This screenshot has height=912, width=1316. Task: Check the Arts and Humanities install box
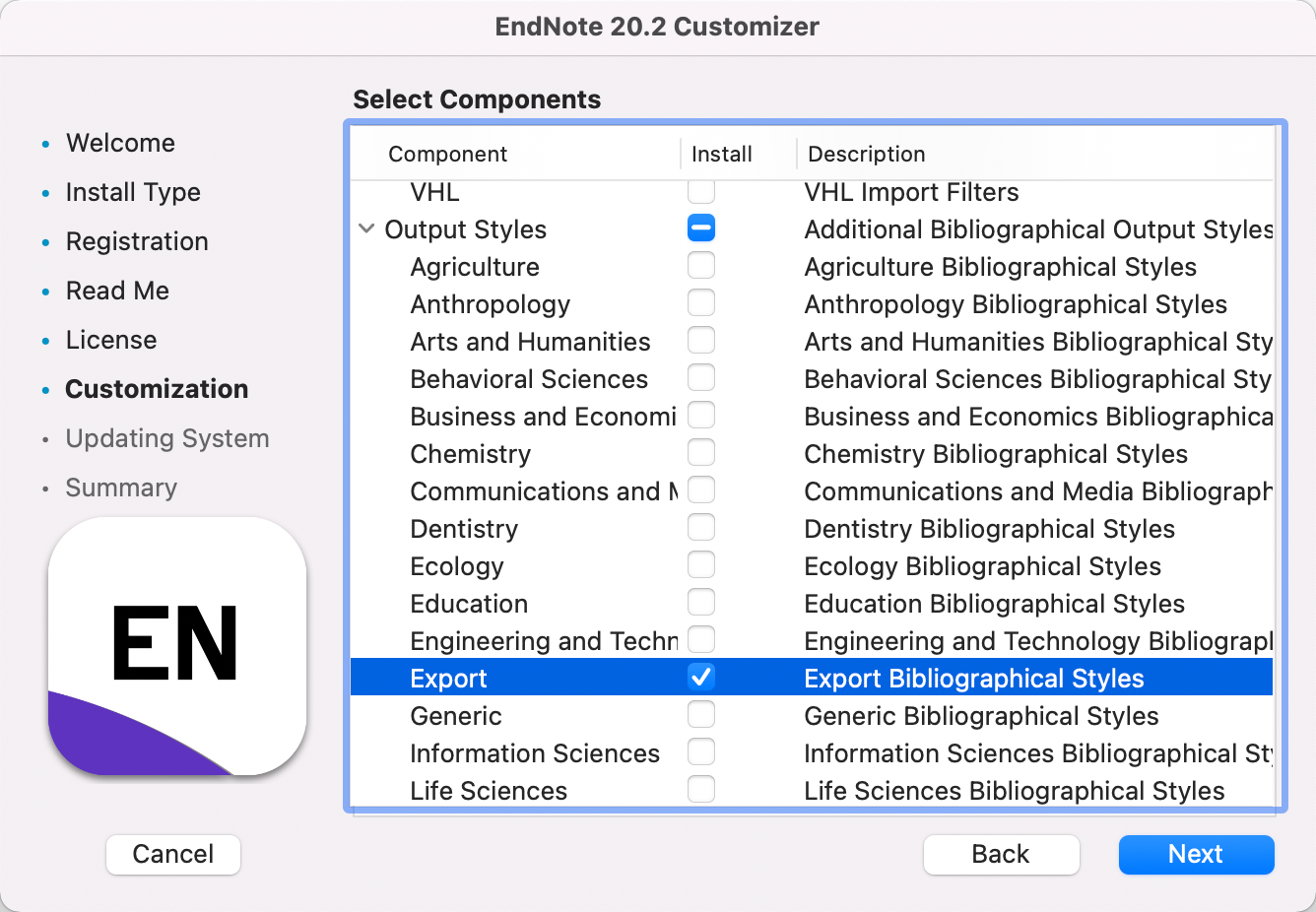pos(701,341)
